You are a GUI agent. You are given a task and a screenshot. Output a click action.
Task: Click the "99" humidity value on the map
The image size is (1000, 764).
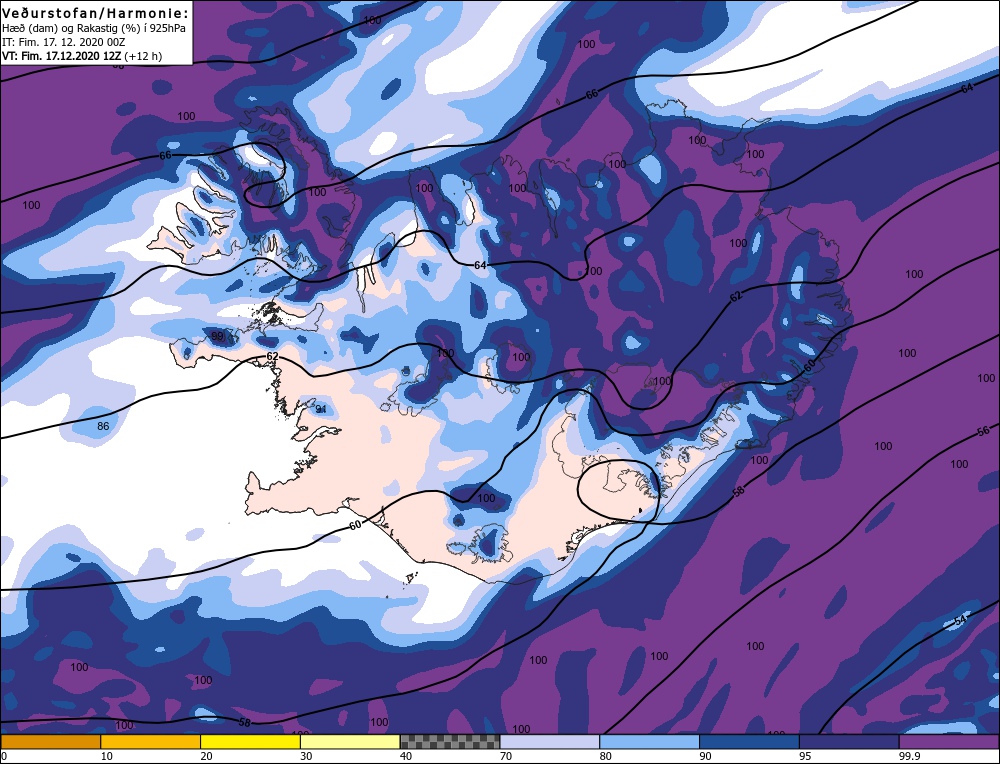(217, 336)
